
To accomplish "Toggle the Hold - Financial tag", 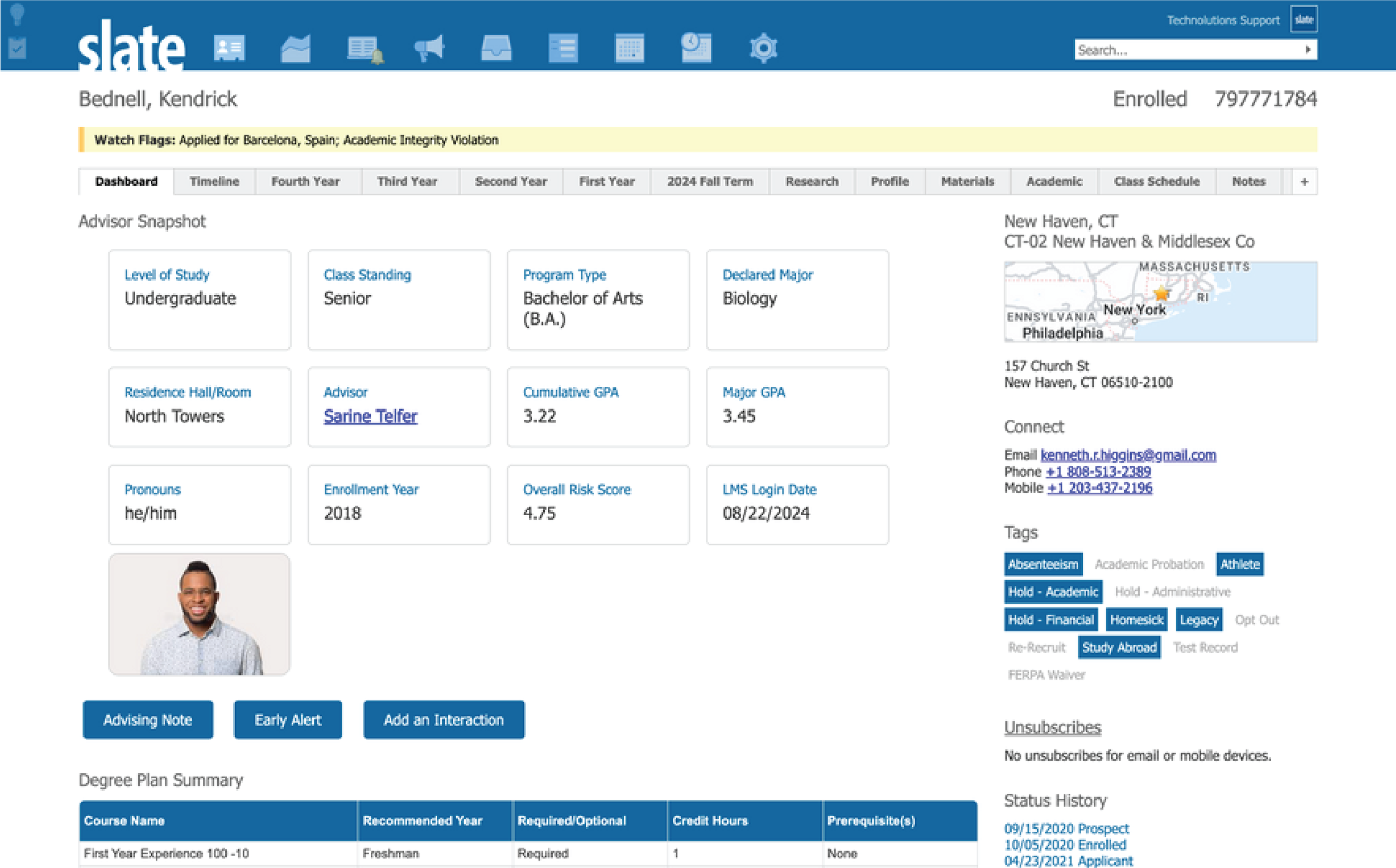I will [x=1050, y=620].
